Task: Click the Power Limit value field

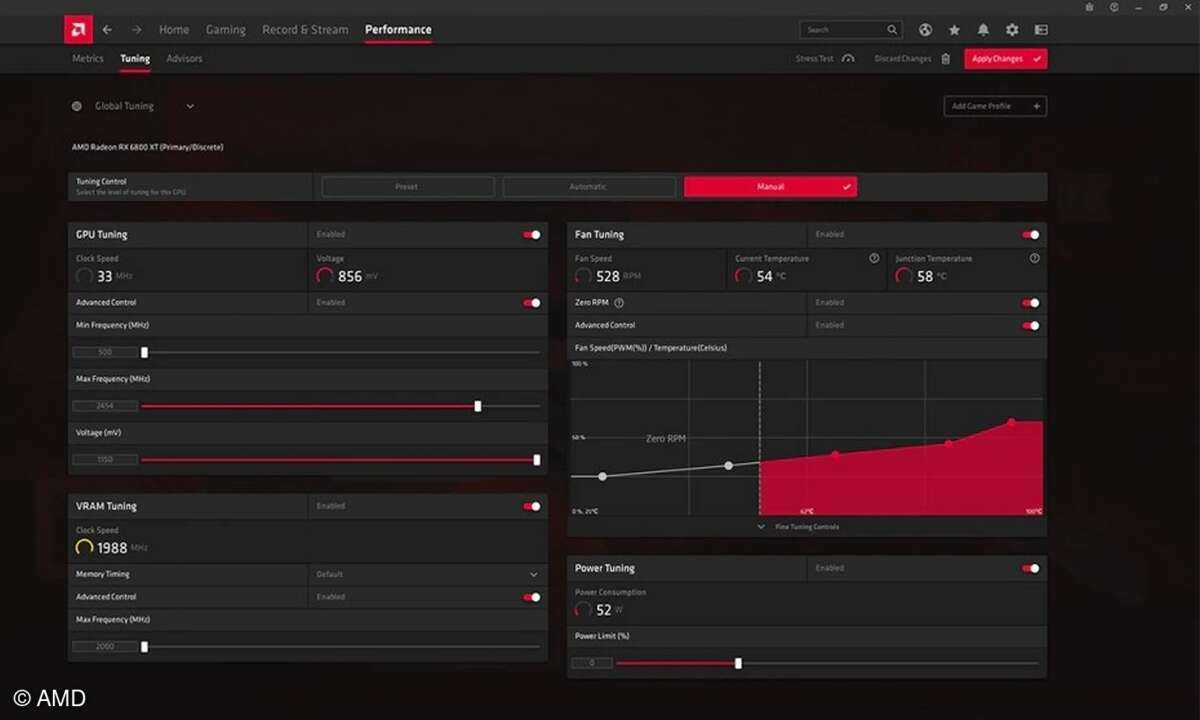Action: 592,663
